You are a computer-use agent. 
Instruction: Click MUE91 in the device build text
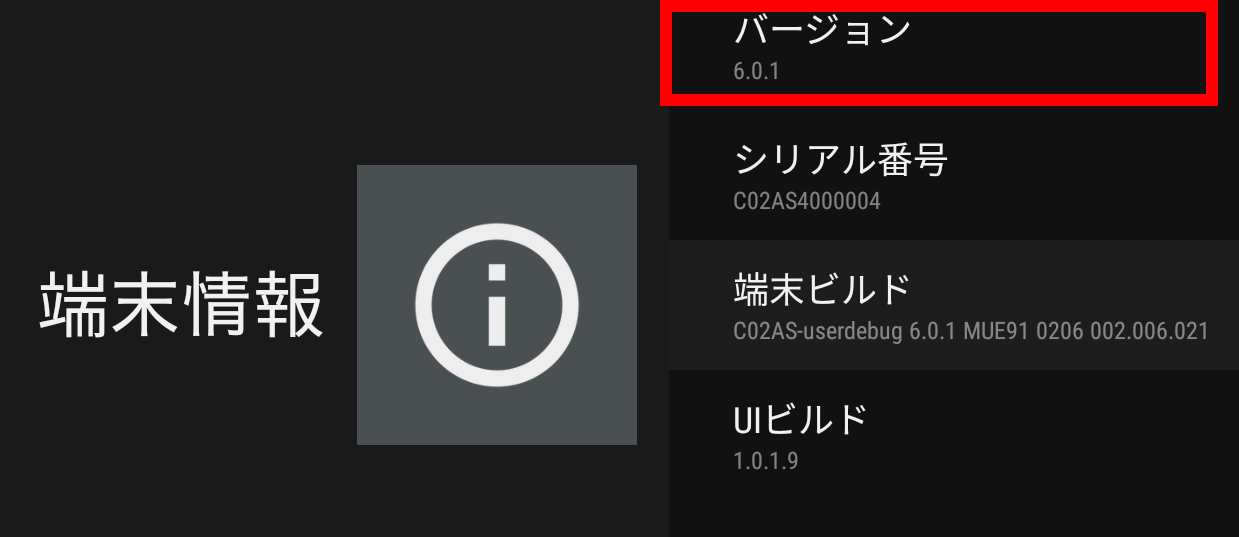coord(995,331)
